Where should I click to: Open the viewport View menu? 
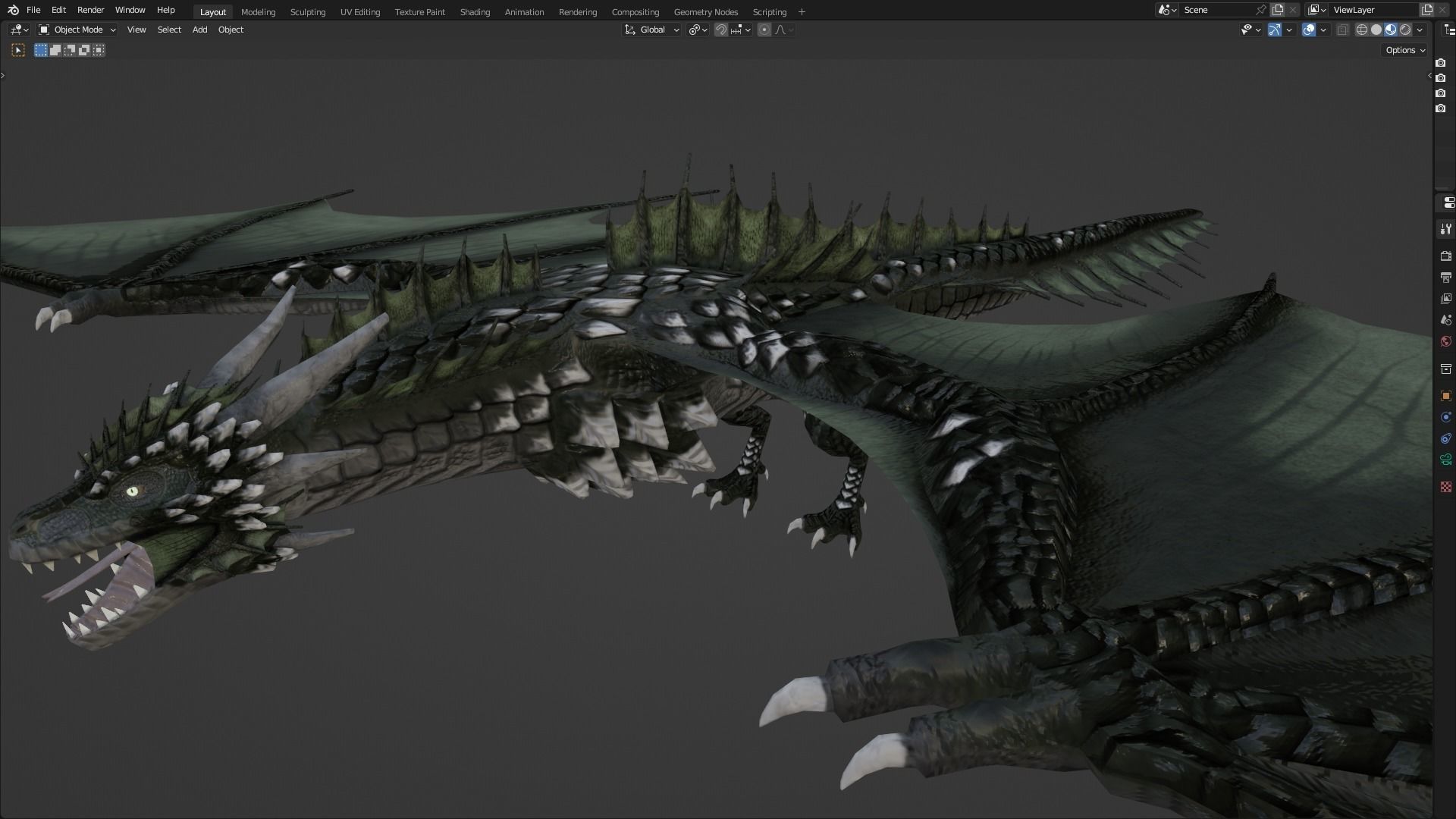(136, 30)
